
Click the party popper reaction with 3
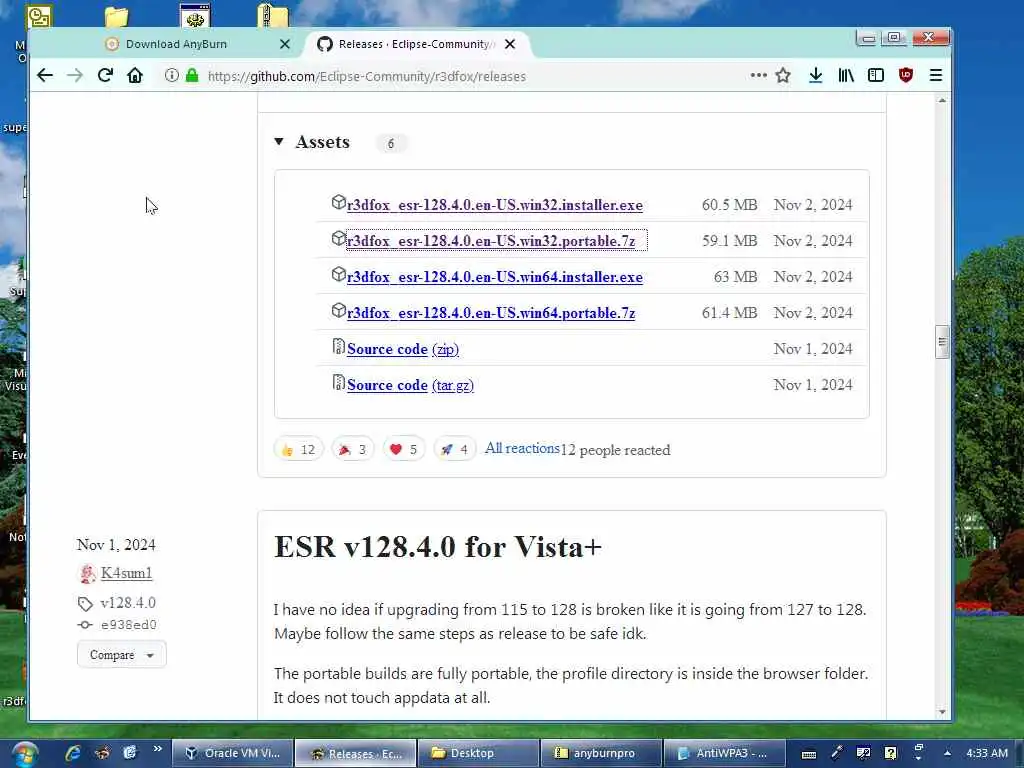[353, 449]
